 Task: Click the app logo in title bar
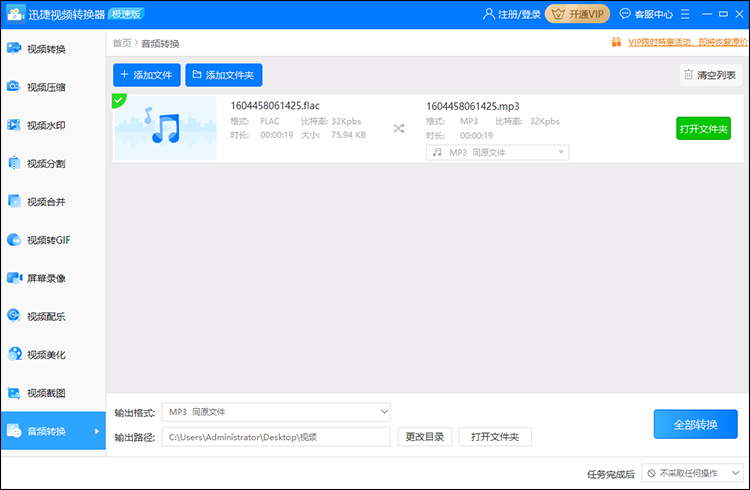coord(15,14)
